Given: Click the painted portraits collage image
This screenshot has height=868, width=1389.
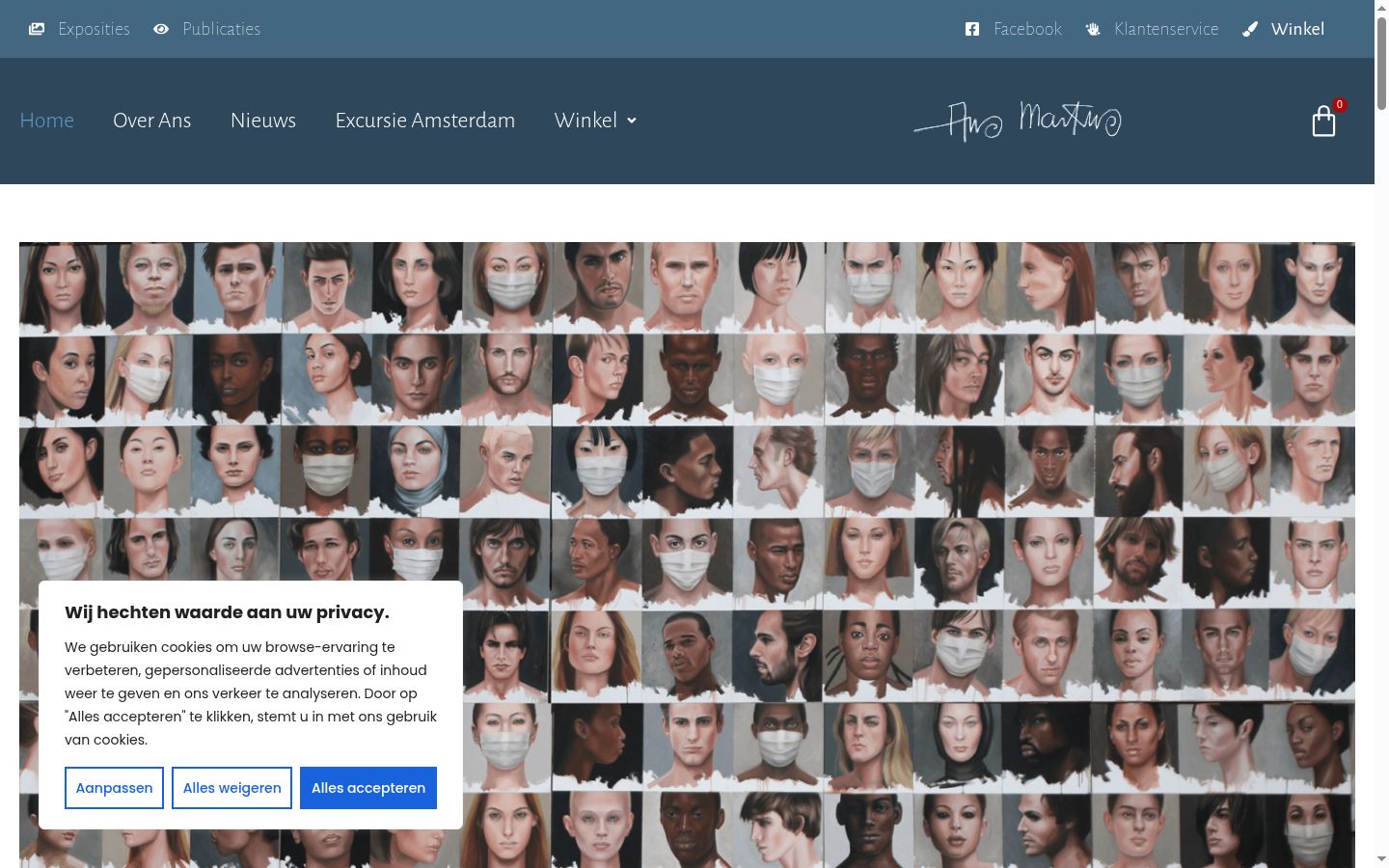Looking at the screenshot, I should pyautogui.click(x=687, y=555).
